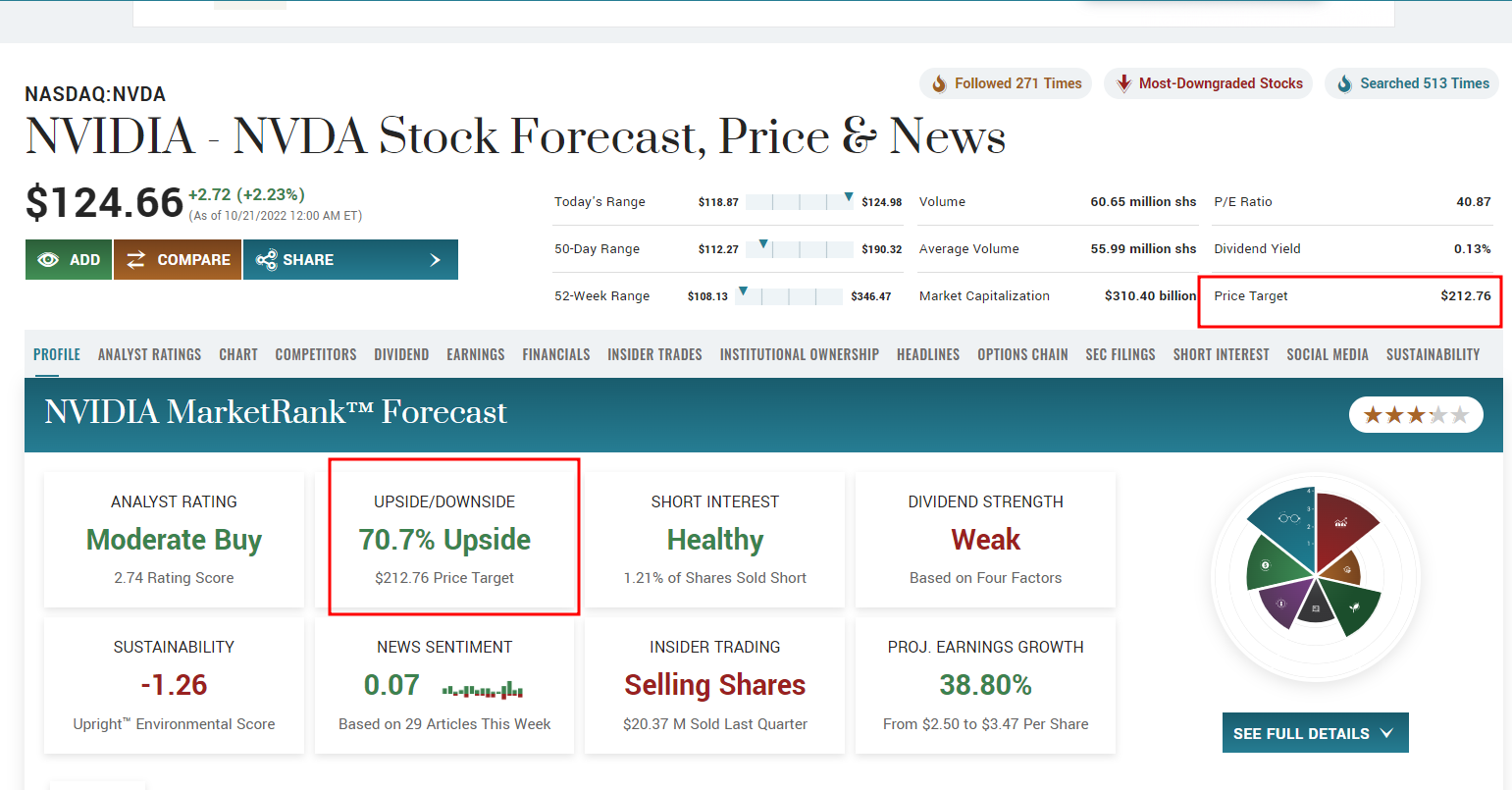Open the Insider Trading Selling Shares card
The image size is (1512, 790).
click(x=715, y=686)
